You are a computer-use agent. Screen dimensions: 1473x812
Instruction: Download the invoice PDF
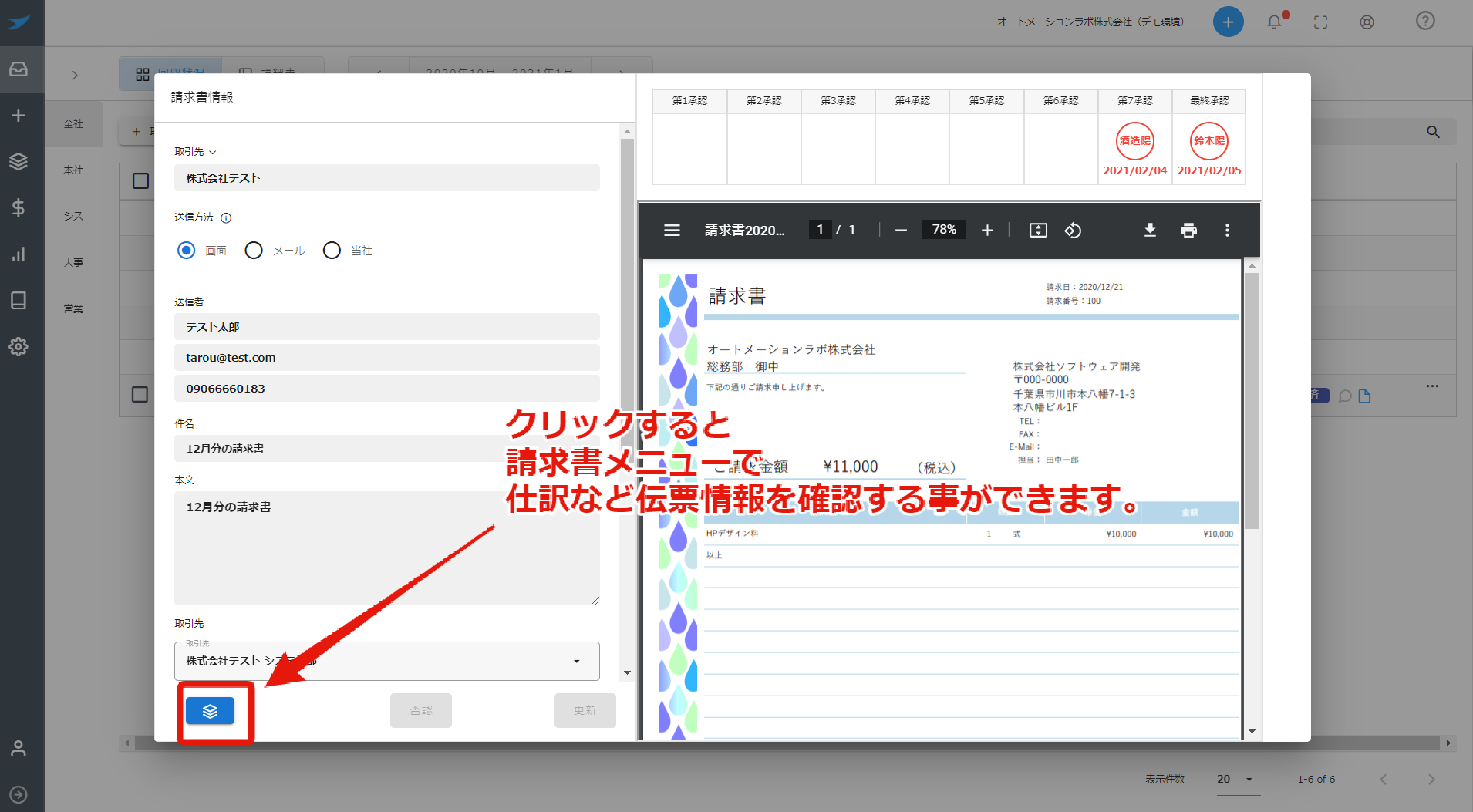click(x=1150, y=230)
